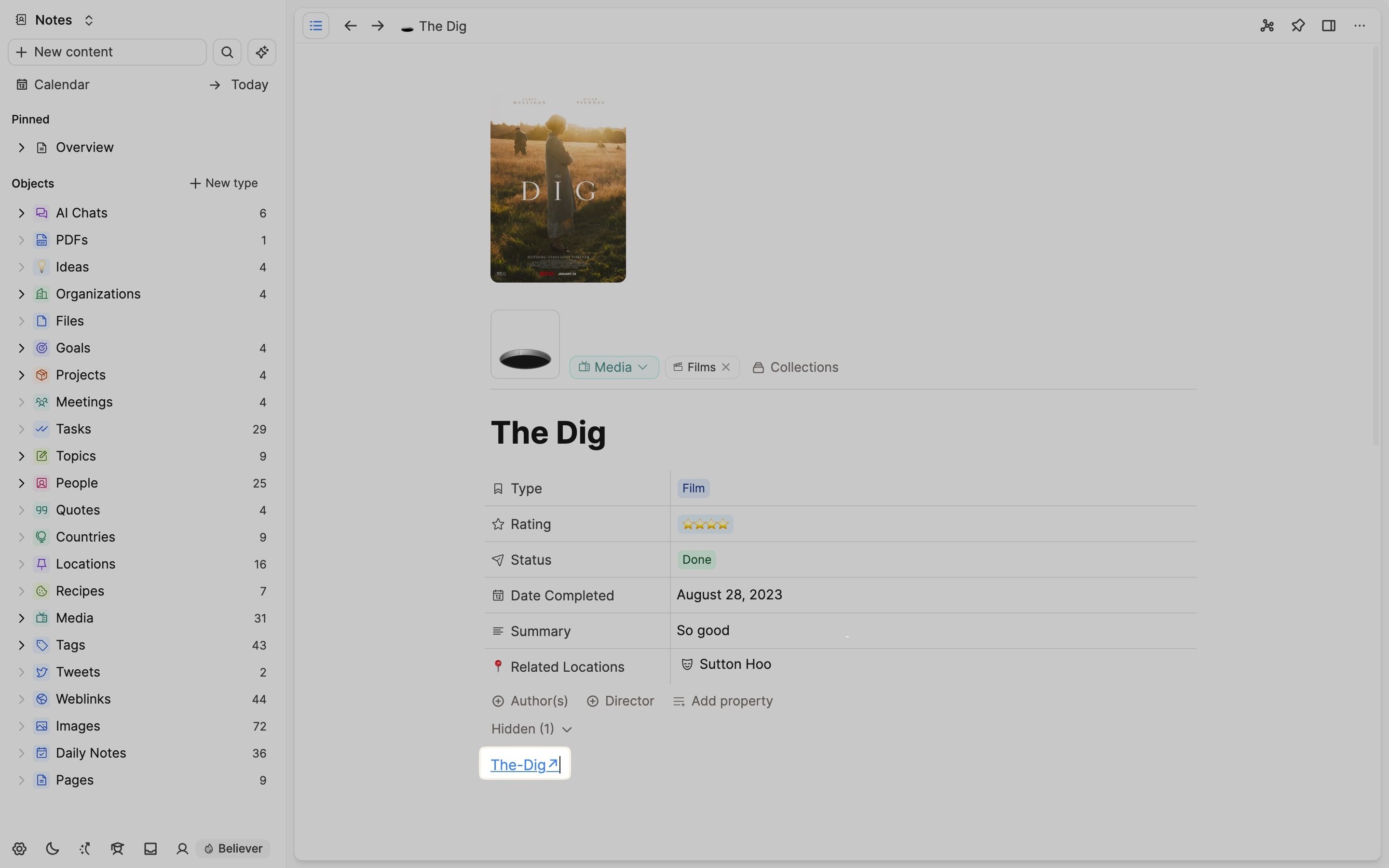Pin The Dig using the pin icon
Image resolution: width=1389 pixels, height=868 pixels.
point(1298,26)
